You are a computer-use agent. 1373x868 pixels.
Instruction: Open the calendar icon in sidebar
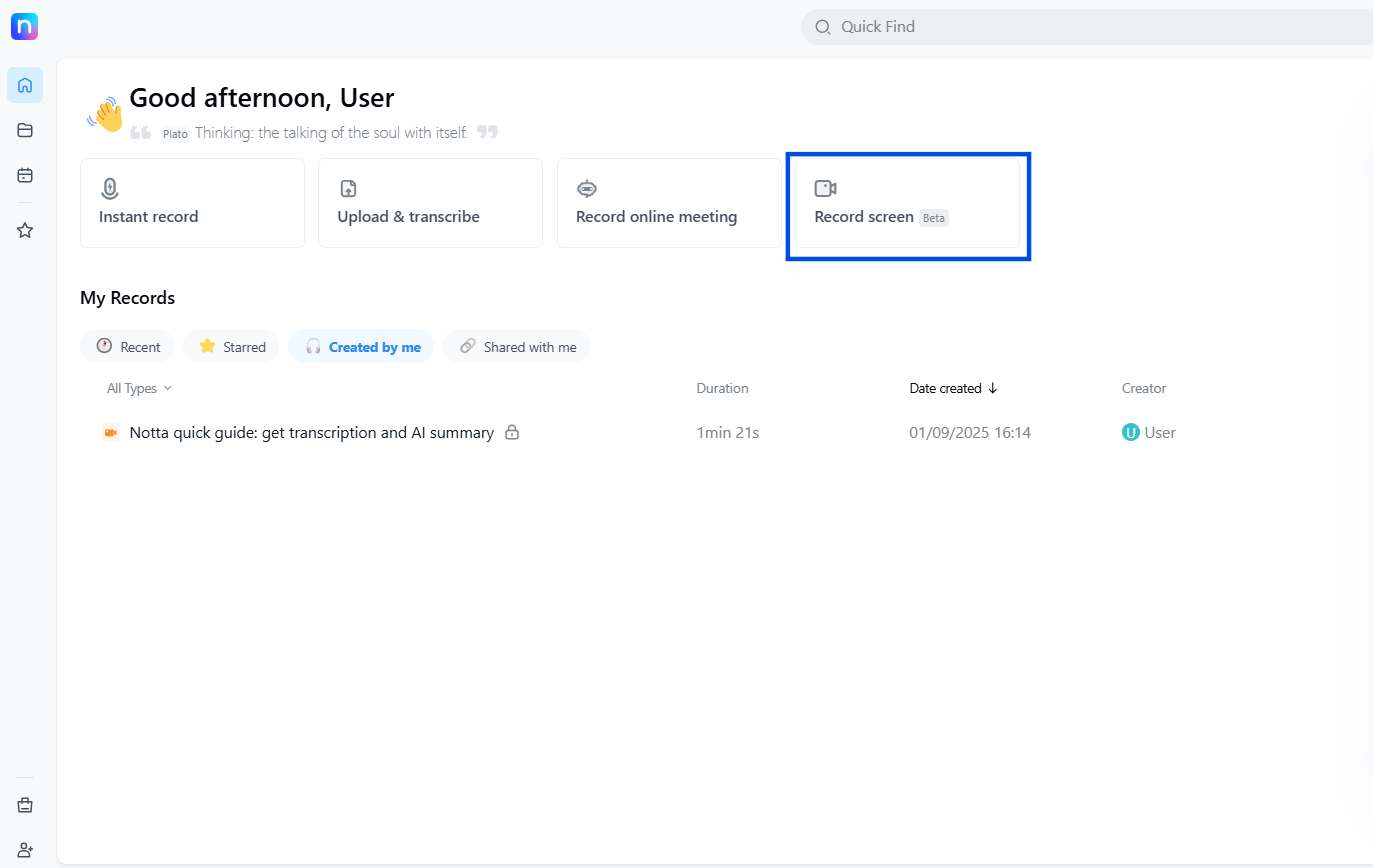(x=25, y=175)
